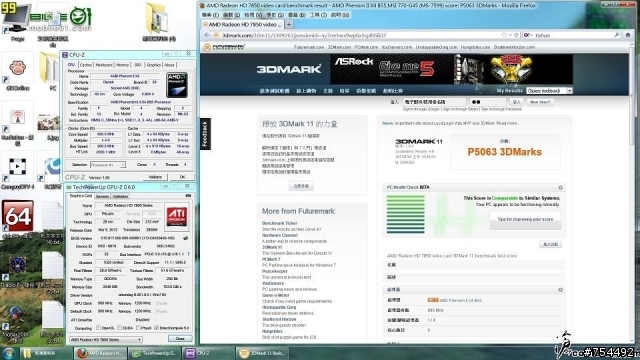Open the Processor selection dropdown in CPU-Z
Viewport: 640px width, 360px height.
[108, 165]
